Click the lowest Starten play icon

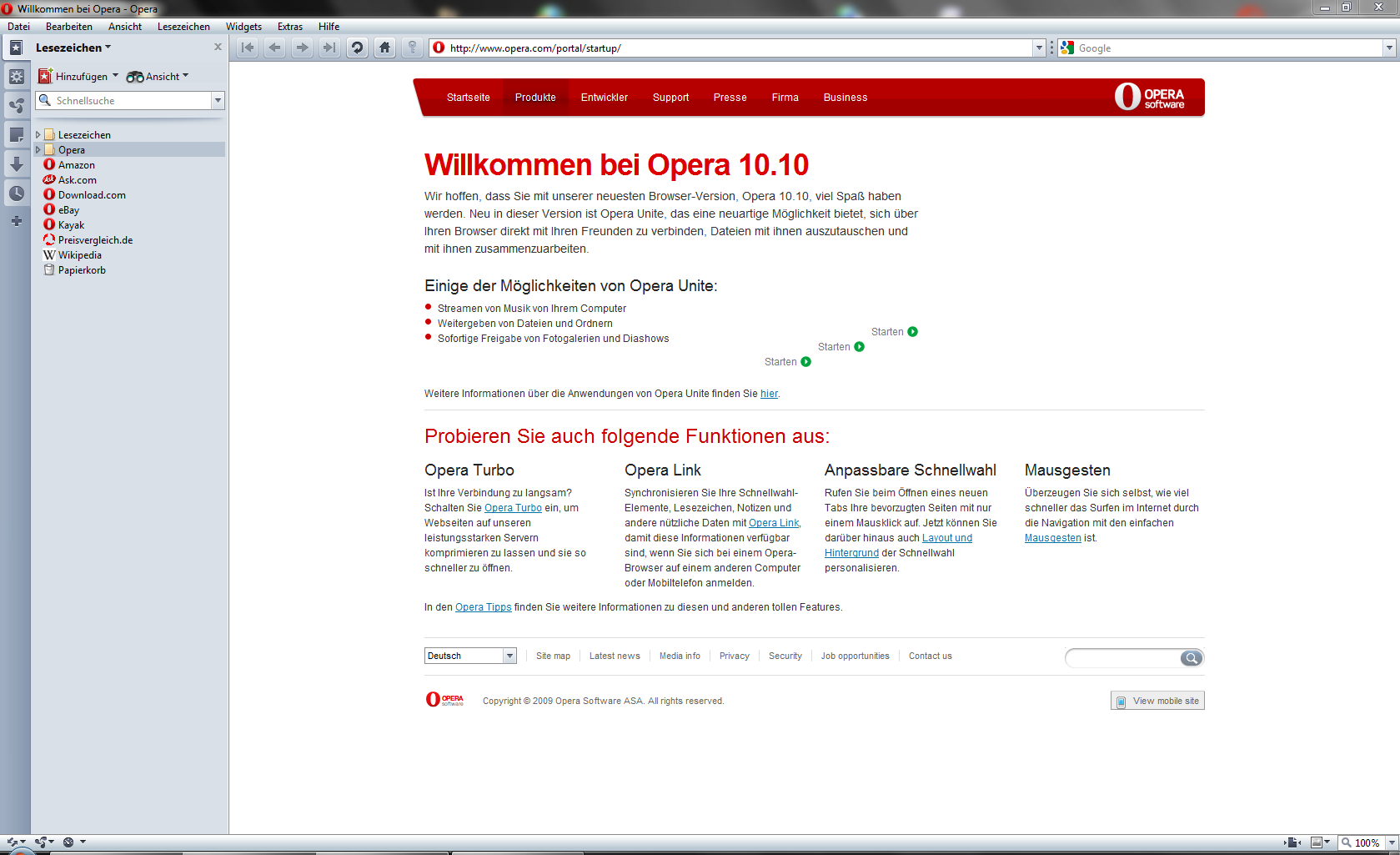pos(806,361)
